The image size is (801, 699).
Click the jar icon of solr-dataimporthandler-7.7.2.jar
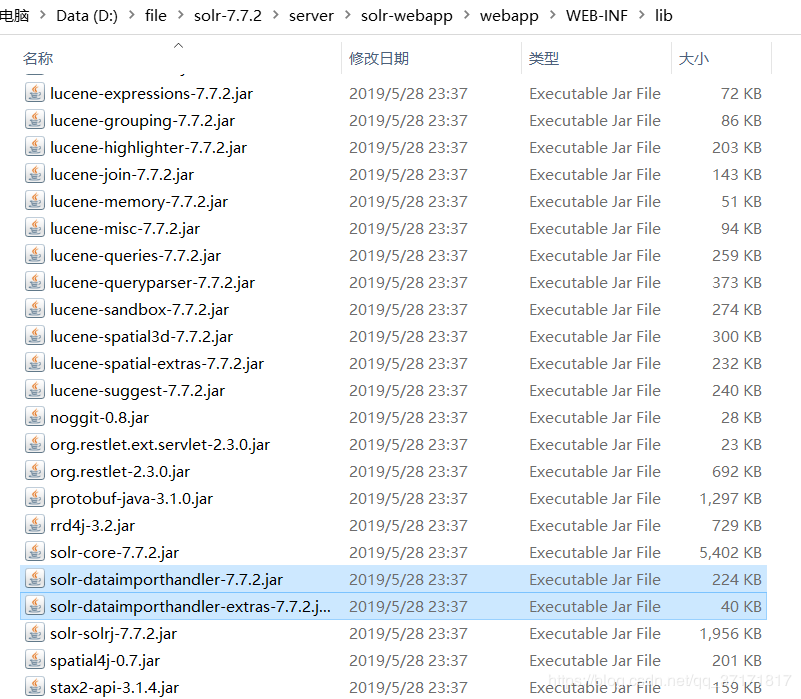[35, 579]
